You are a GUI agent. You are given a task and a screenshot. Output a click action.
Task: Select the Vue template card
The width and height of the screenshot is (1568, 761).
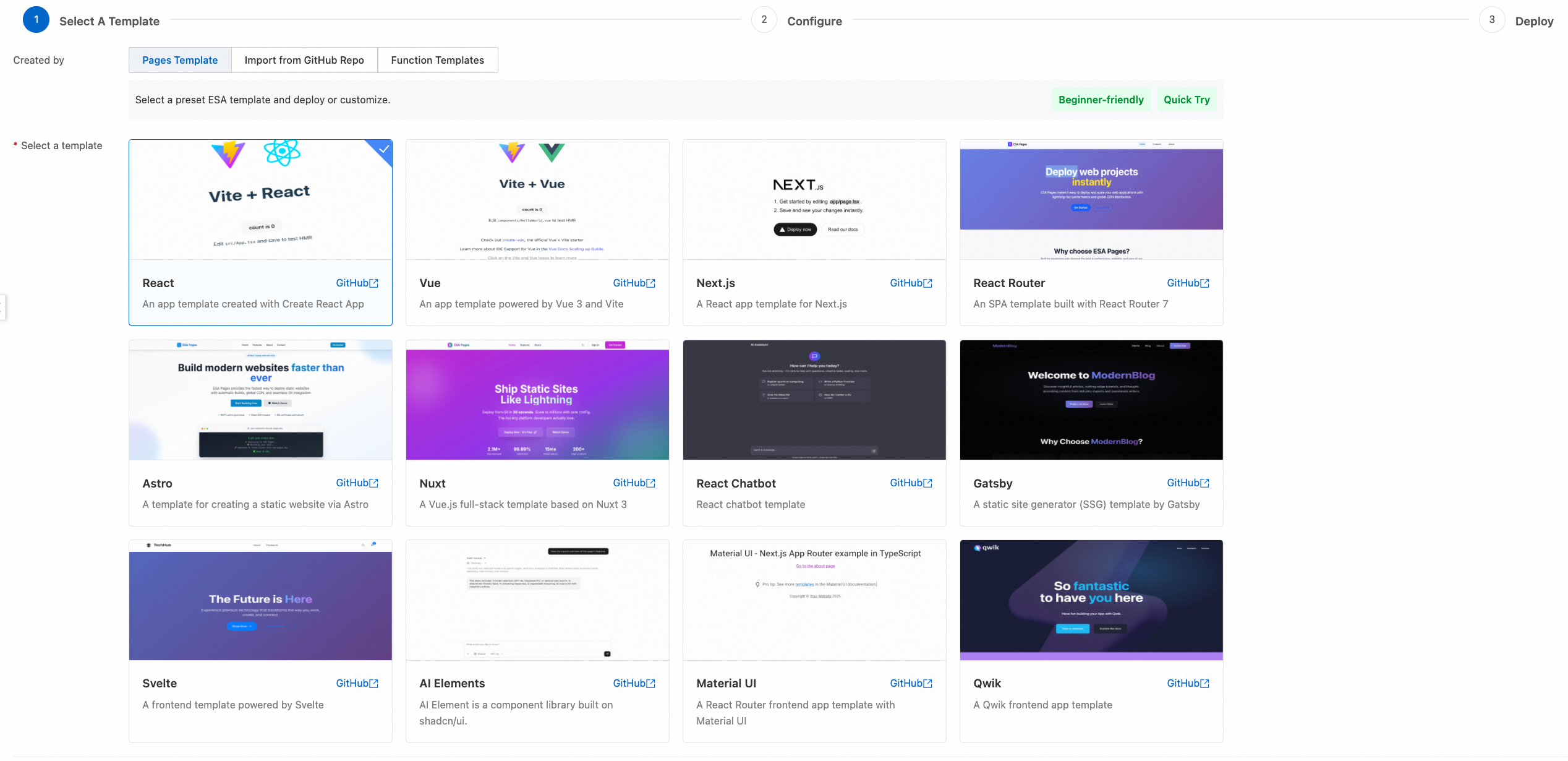click(537, 232)
